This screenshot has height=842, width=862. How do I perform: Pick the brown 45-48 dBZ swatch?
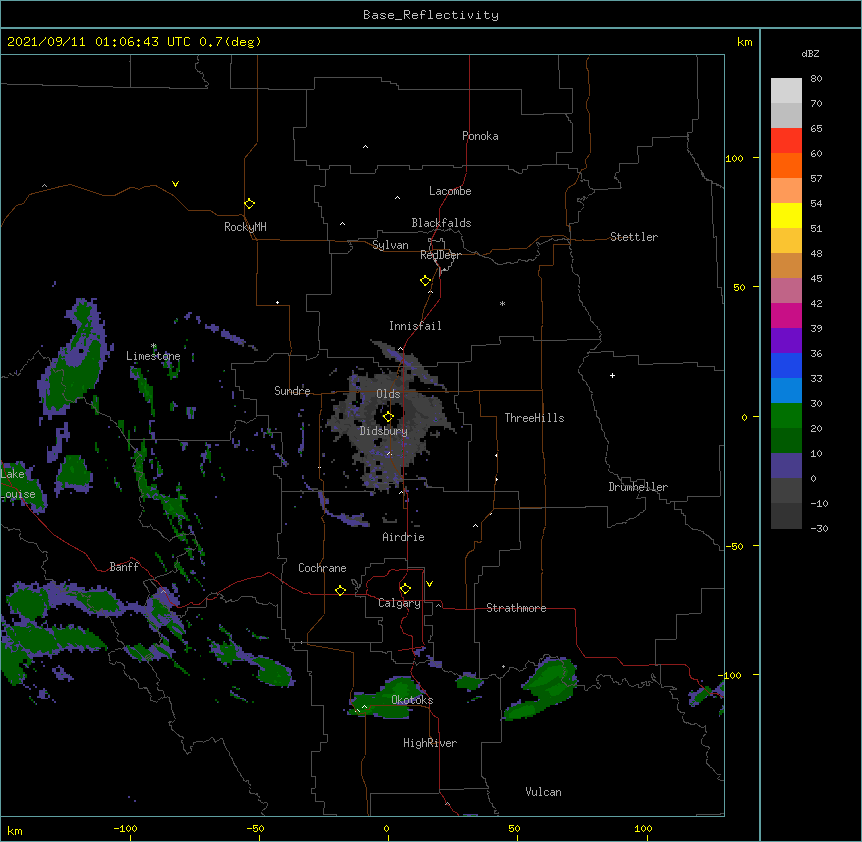click(x=786, y=265)
